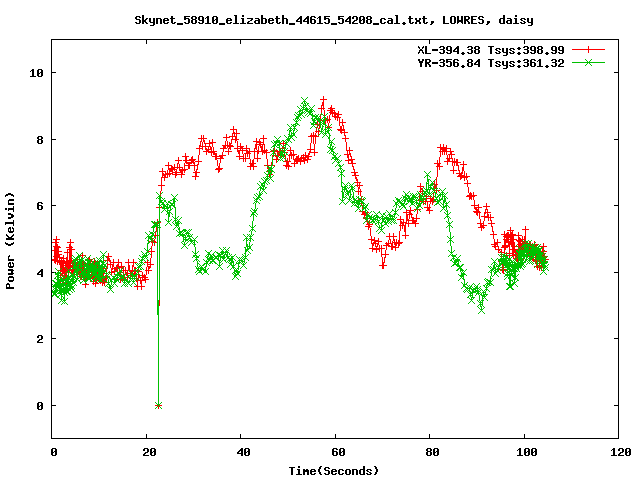Viewport: 640px width, 480px height.
Task: Click the y-axis tick label 2
Action: 40,339
